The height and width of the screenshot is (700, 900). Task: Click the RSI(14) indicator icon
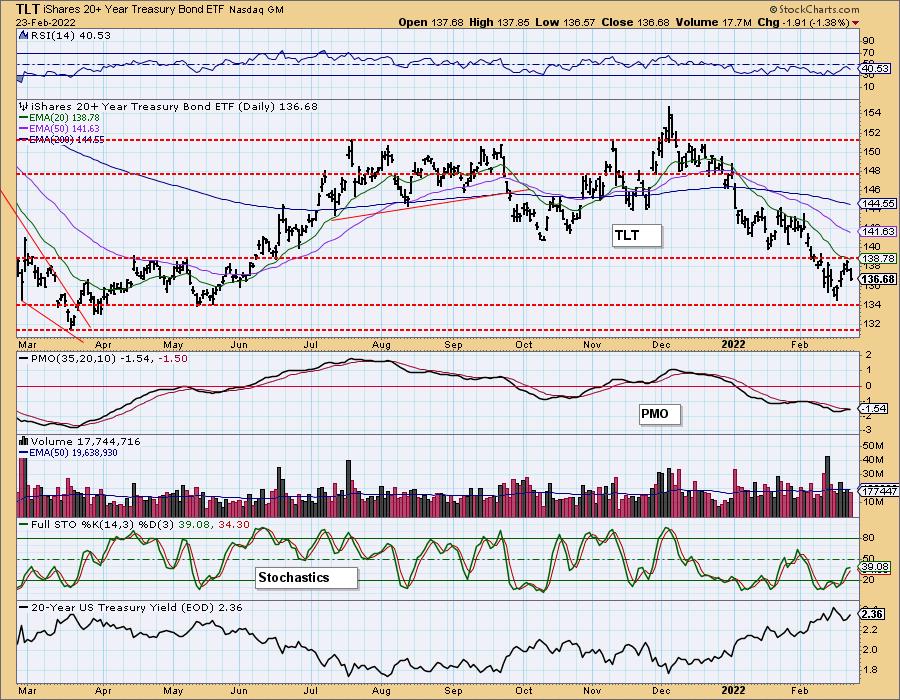[x=23, y=36]
